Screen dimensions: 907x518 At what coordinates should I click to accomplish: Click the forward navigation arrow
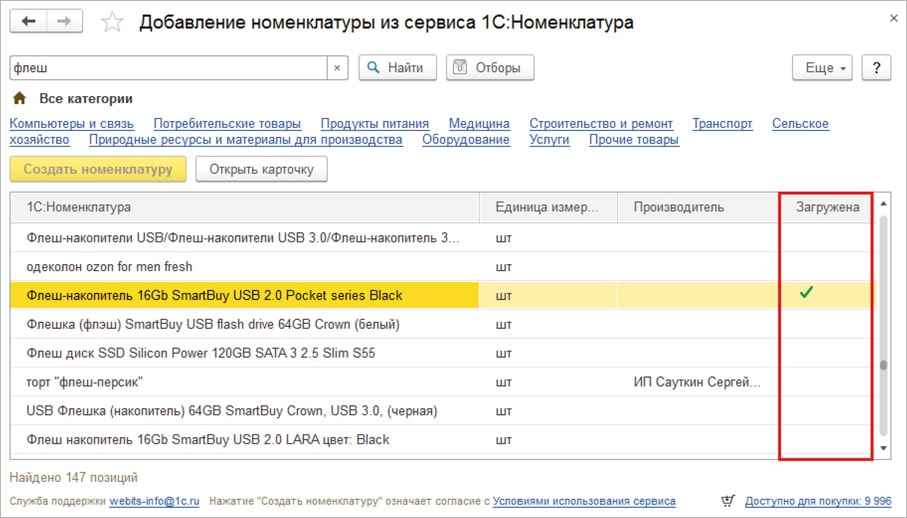66,22
